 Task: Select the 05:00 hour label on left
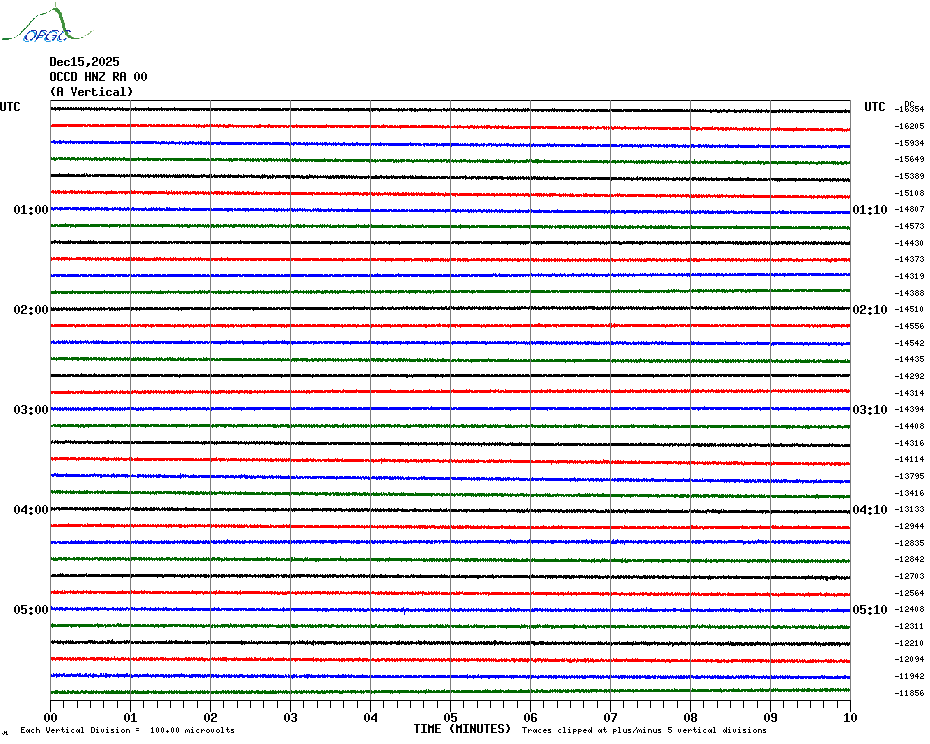pyautogui.click(x=30, y=610)
